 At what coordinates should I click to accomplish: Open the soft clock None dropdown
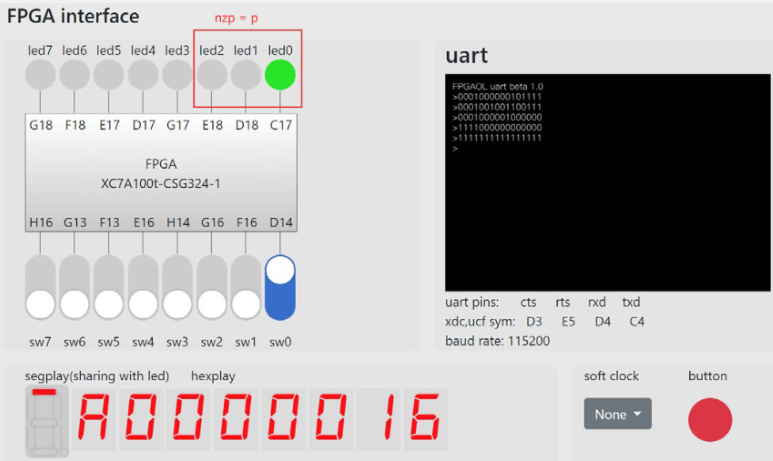618,414
